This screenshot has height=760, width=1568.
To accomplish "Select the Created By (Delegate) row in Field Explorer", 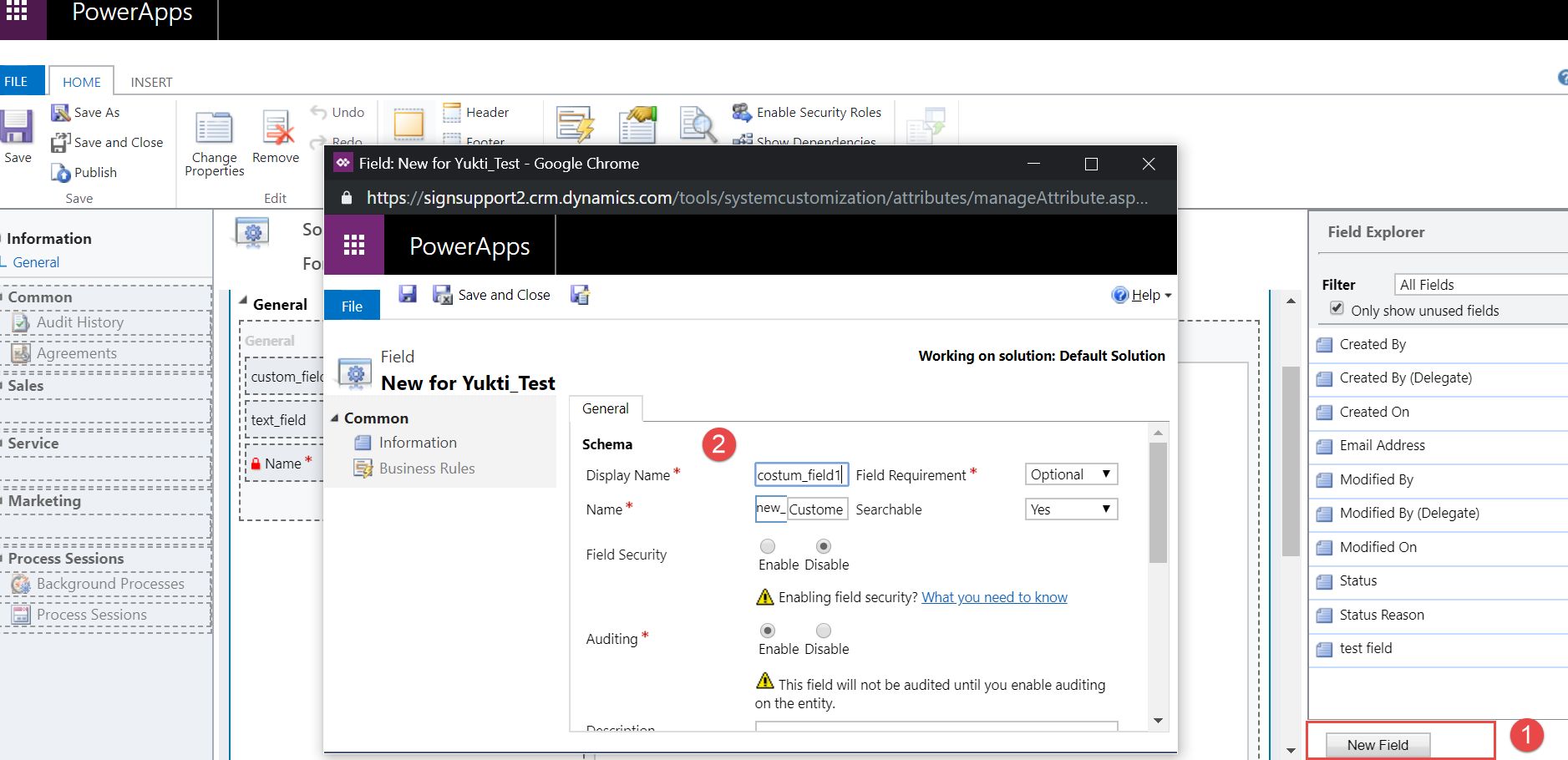I will click(x=1438, y=378).
